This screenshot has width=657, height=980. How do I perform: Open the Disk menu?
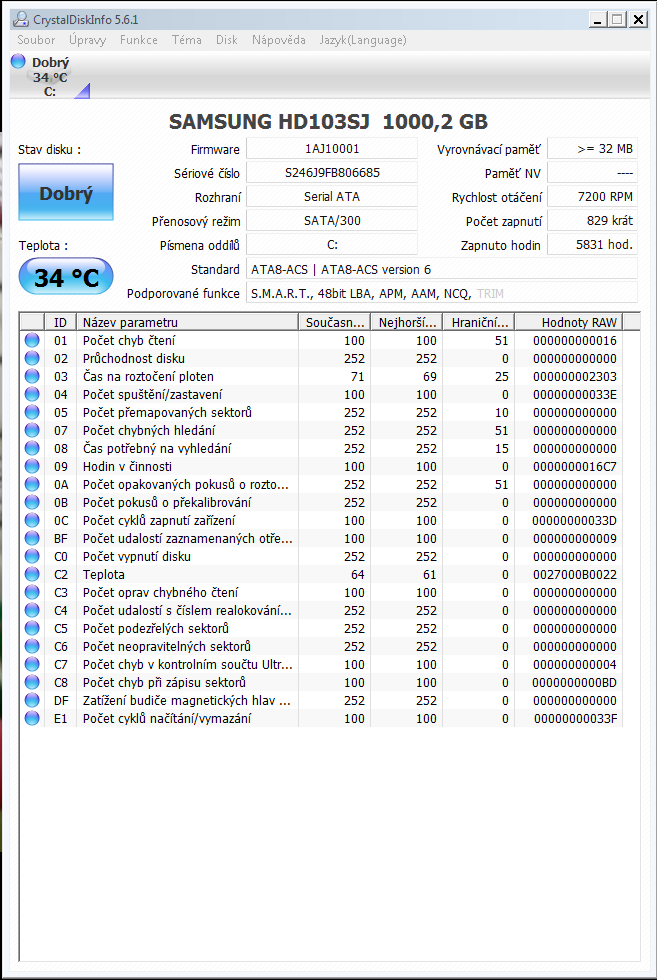click(x=227, y=40)
